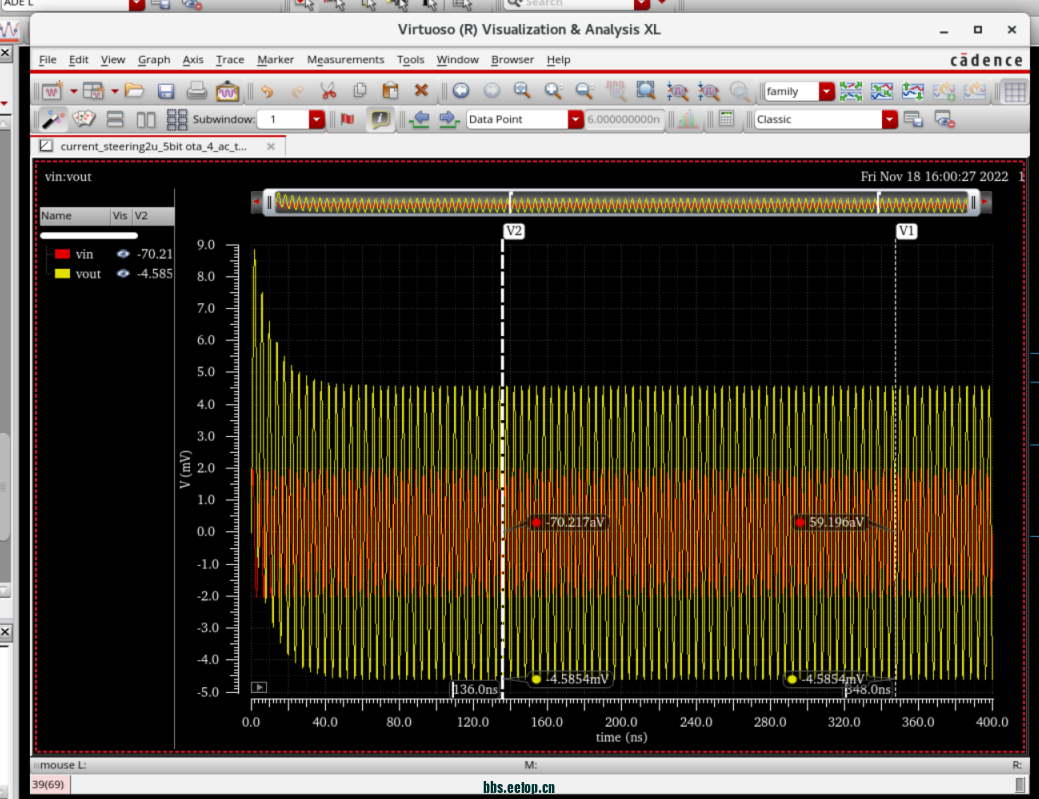This screenshot has height=799, width=1039.
Task: Click the undo arrow icon
Action: 267,91
